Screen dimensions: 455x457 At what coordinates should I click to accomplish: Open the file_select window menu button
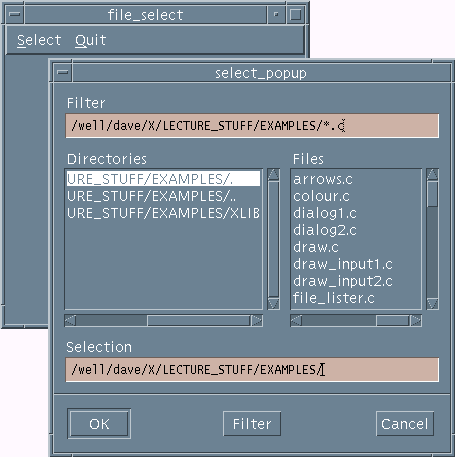pyautogui.click(x=15, y=14)
